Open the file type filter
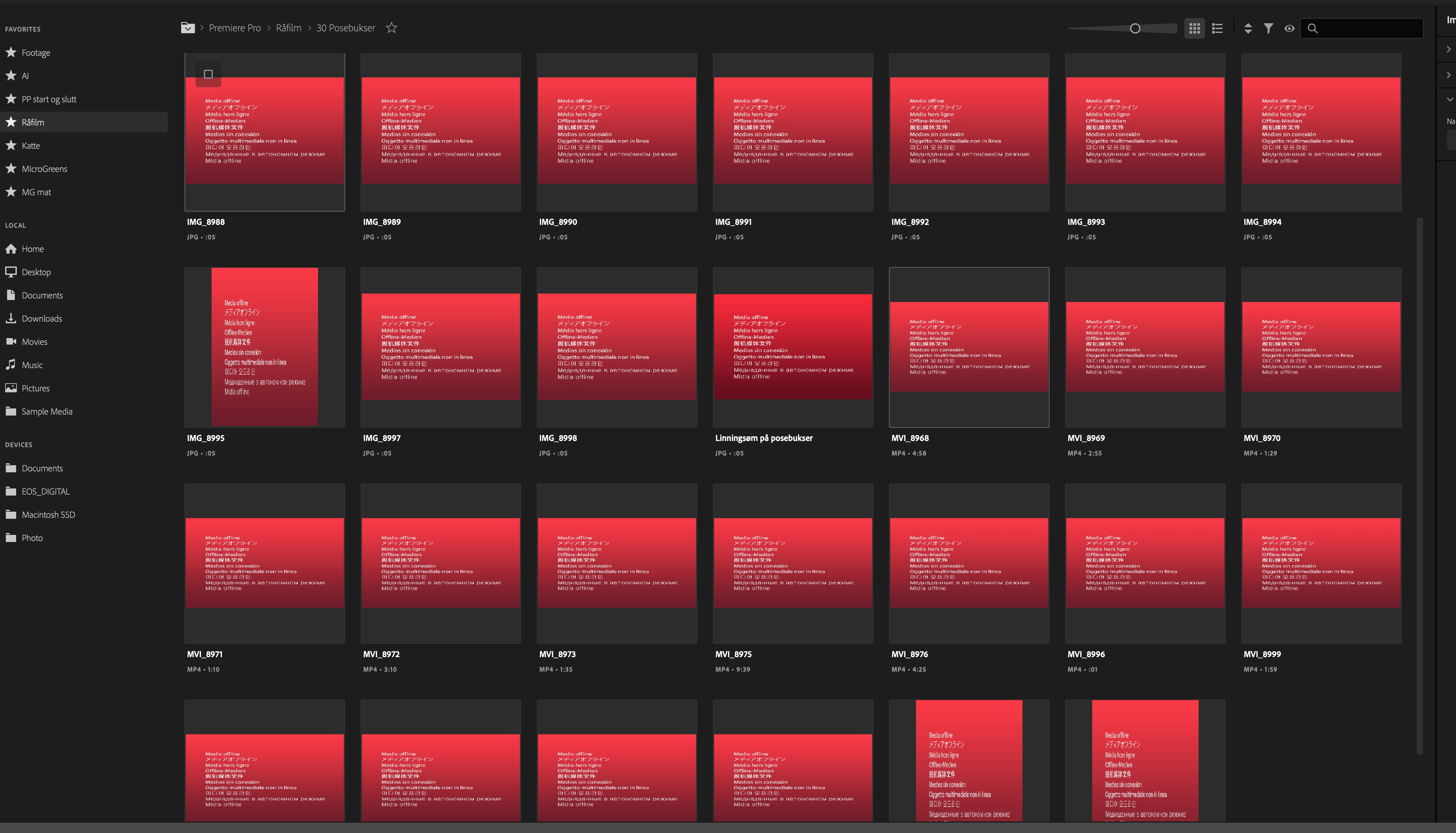 tap(1268, 28)
